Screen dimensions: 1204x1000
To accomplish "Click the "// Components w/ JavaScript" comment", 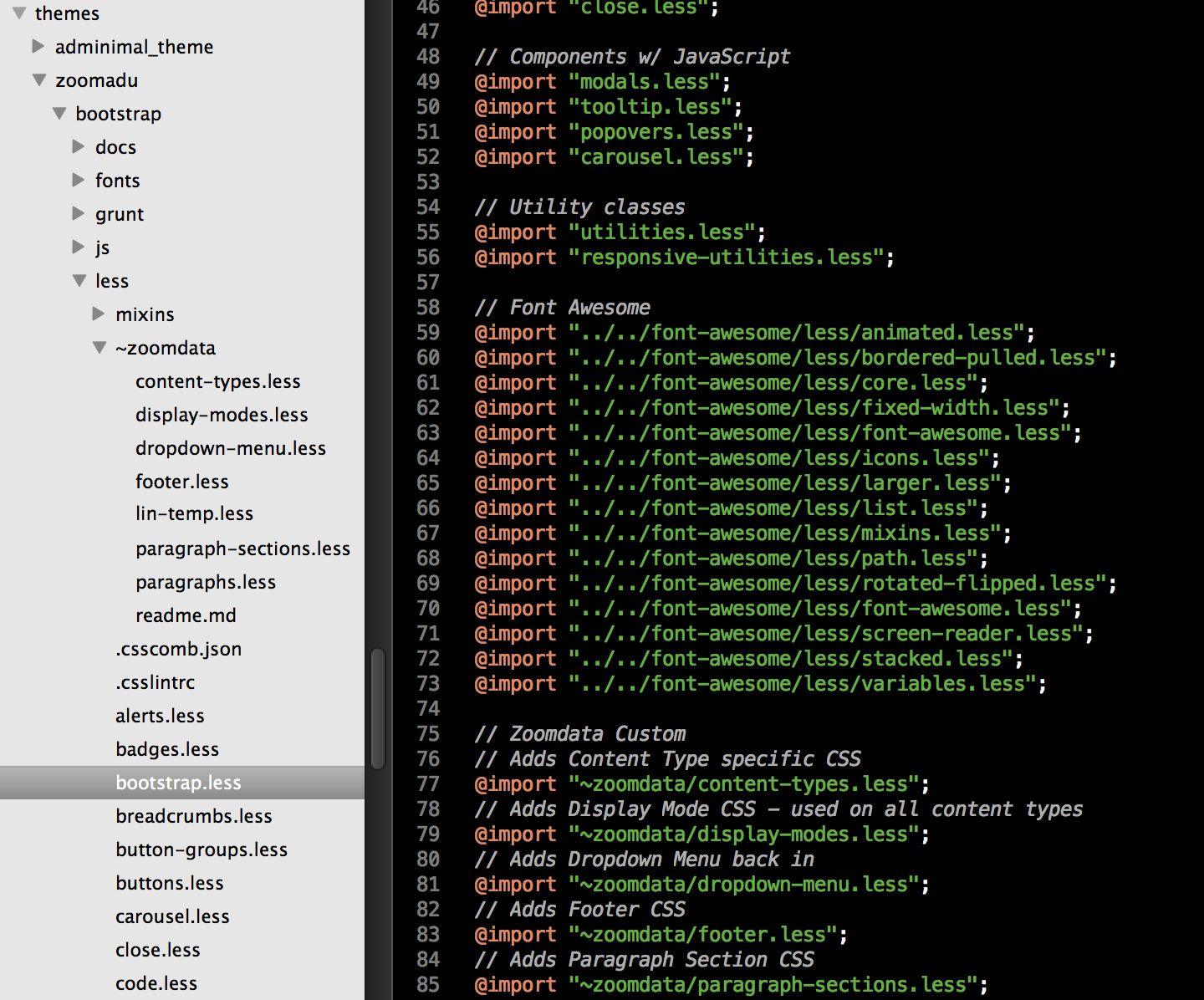I will point(632,56).
